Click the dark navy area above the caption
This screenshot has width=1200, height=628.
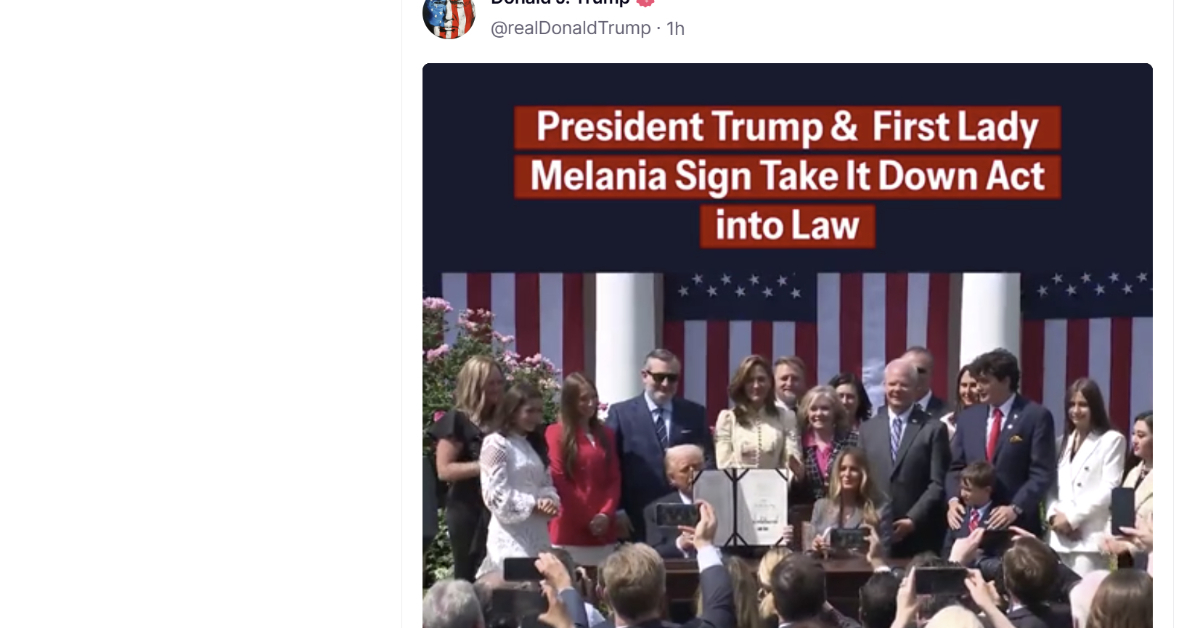pos(787,84)
